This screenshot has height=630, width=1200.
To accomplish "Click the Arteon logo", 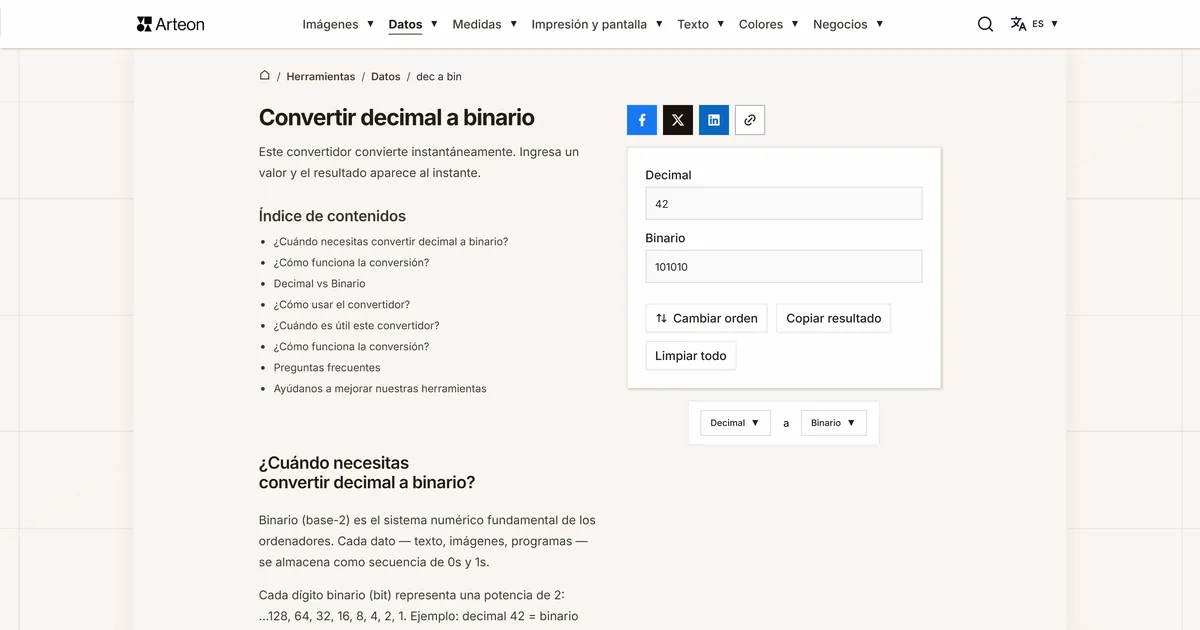I will (170, 24).
